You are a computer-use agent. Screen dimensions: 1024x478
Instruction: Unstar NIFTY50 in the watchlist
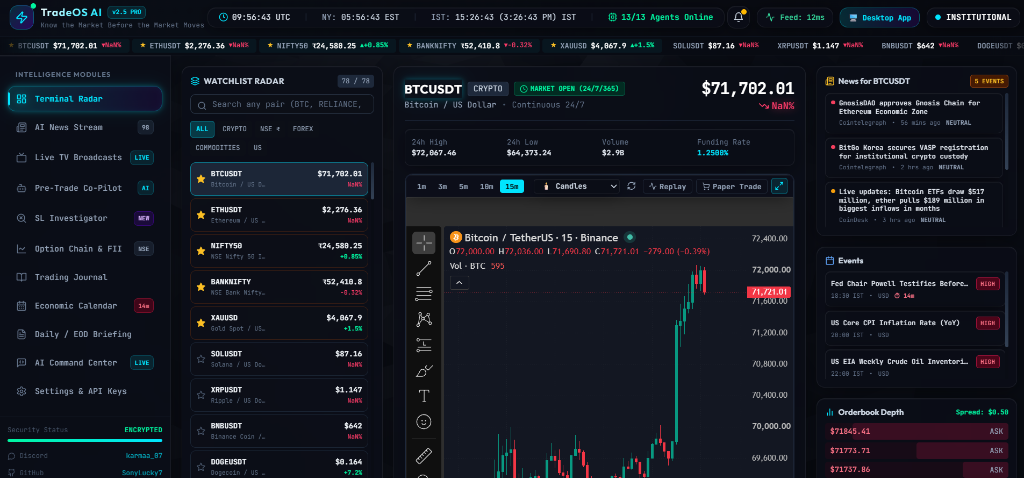(x=201, y=251)
